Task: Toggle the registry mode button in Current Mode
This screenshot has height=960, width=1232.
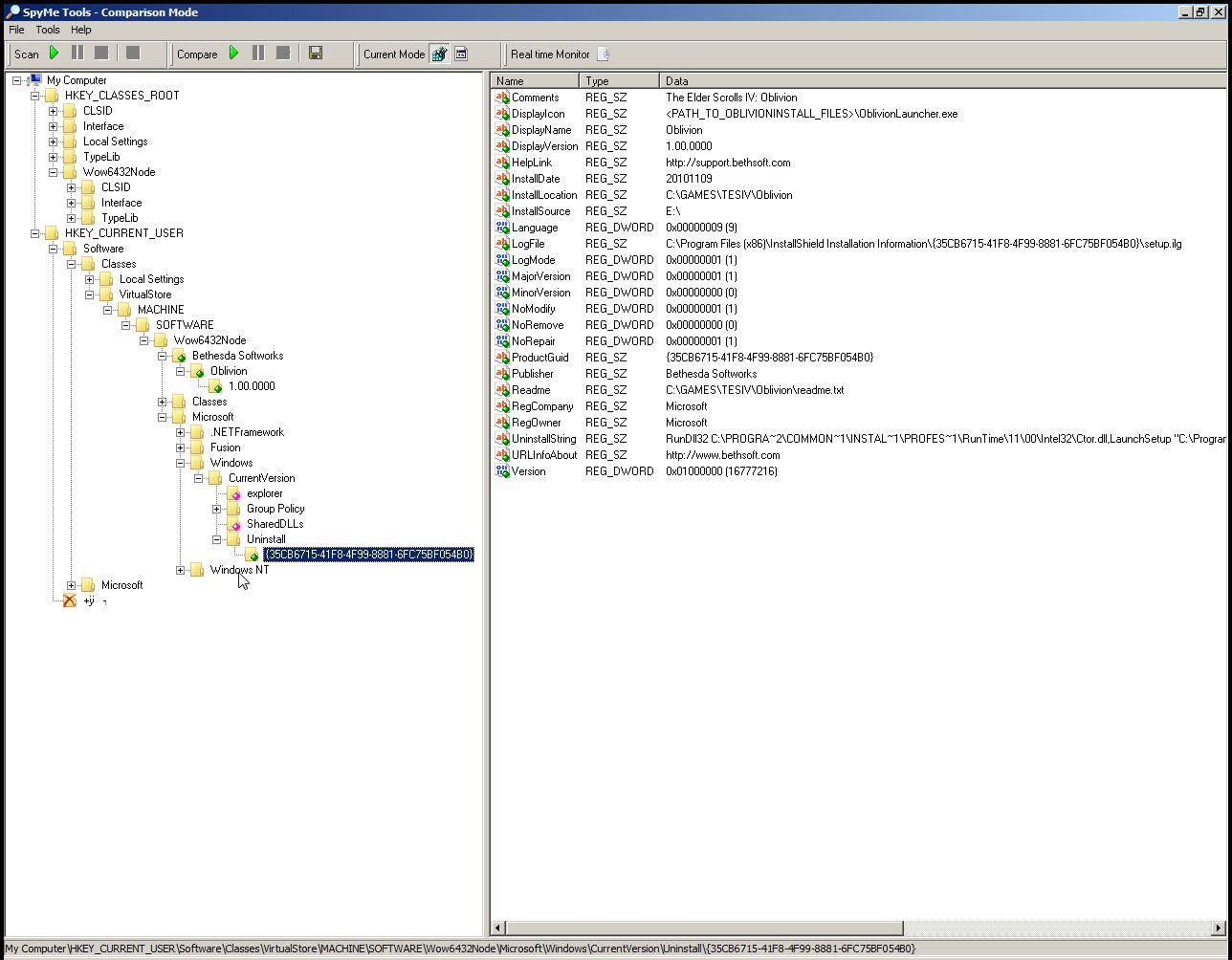Action: click(x=439, y=55)
